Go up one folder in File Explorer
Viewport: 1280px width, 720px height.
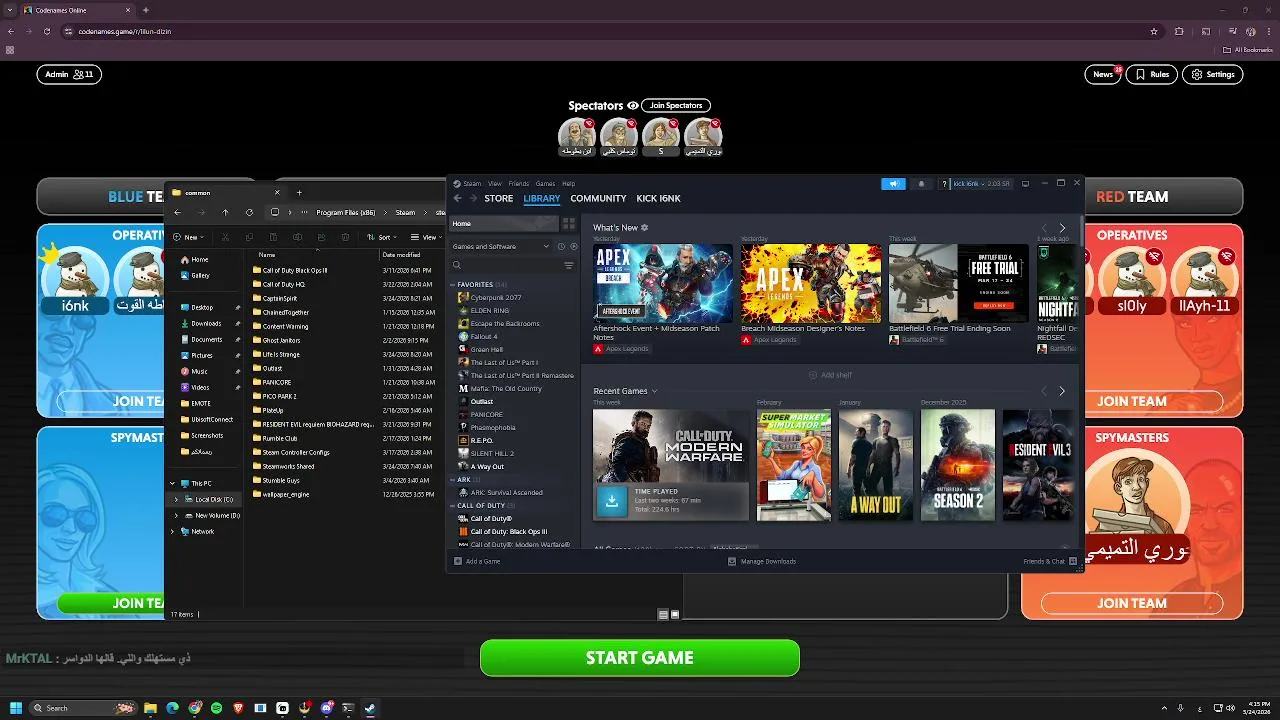225,212
